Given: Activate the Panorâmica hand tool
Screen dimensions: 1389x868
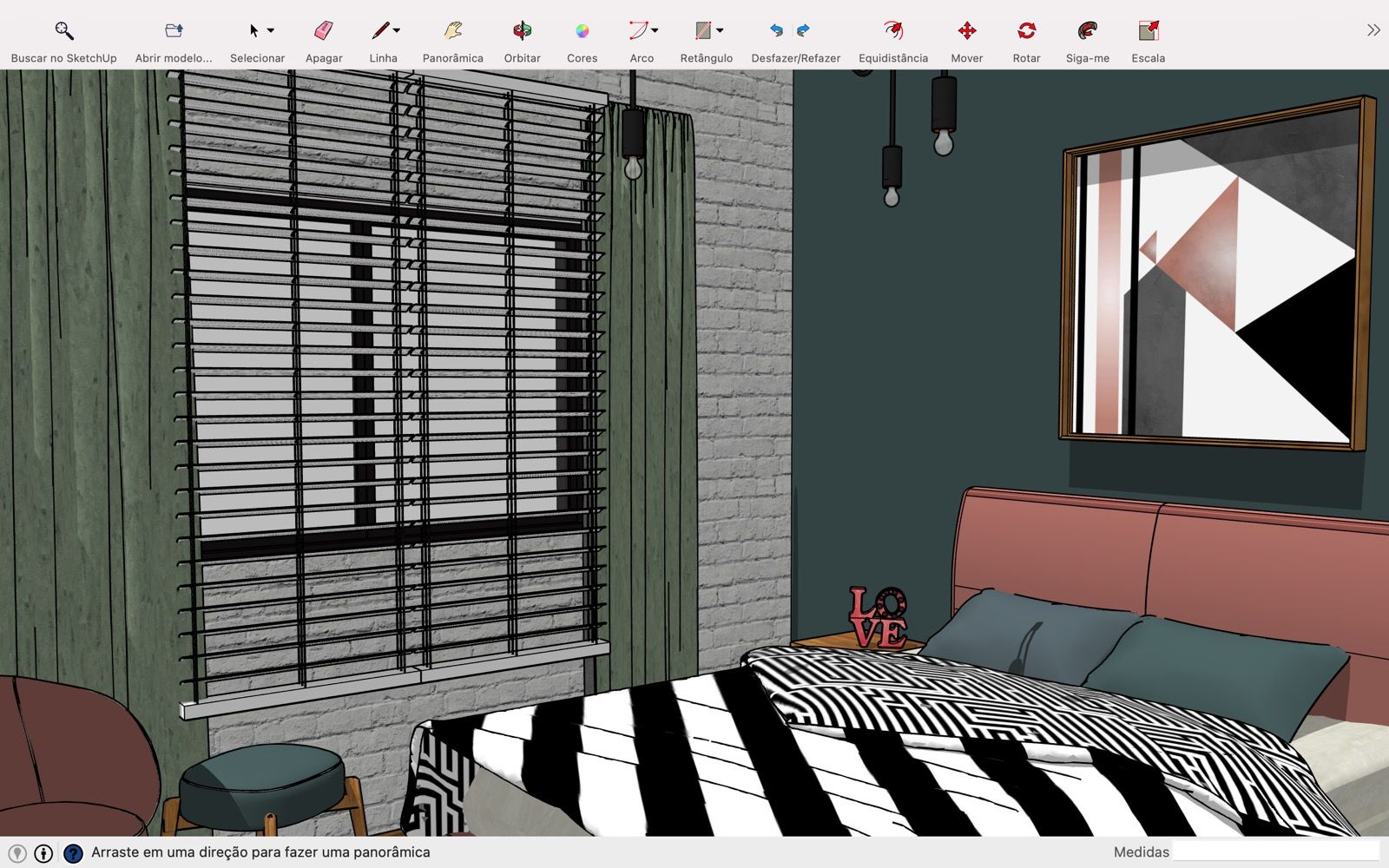Looking at the screenshot, I should [x=452, y=31].
